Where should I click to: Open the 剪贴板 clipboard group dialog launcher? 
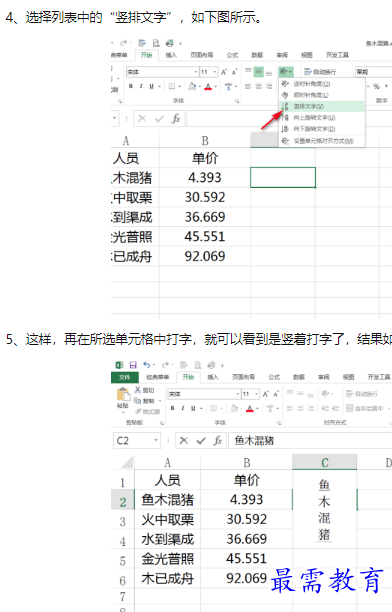tap(162, 423)
